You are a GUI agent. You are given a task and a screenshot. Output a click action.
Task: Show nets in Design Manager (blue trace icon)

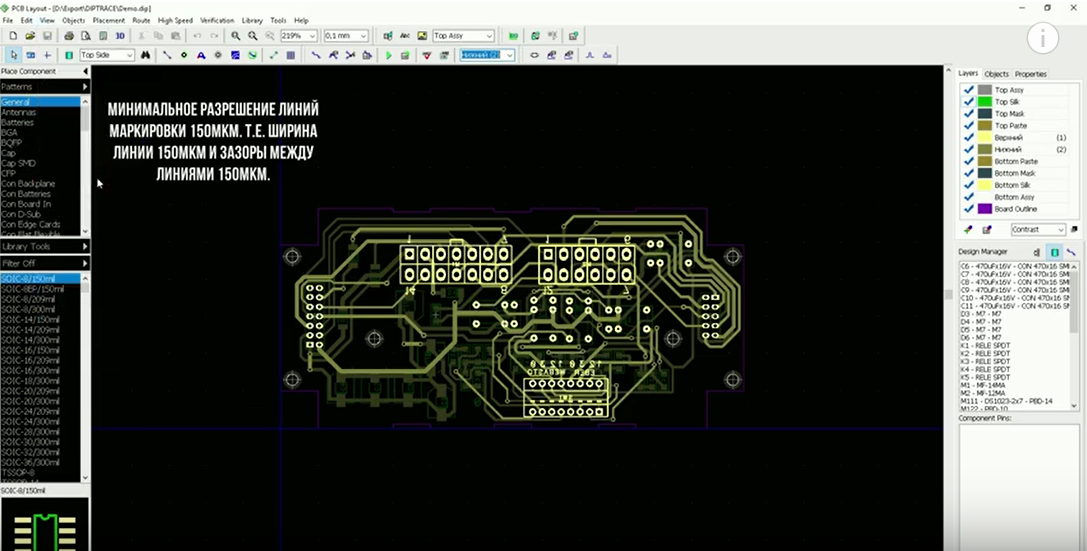[1071, 252]
